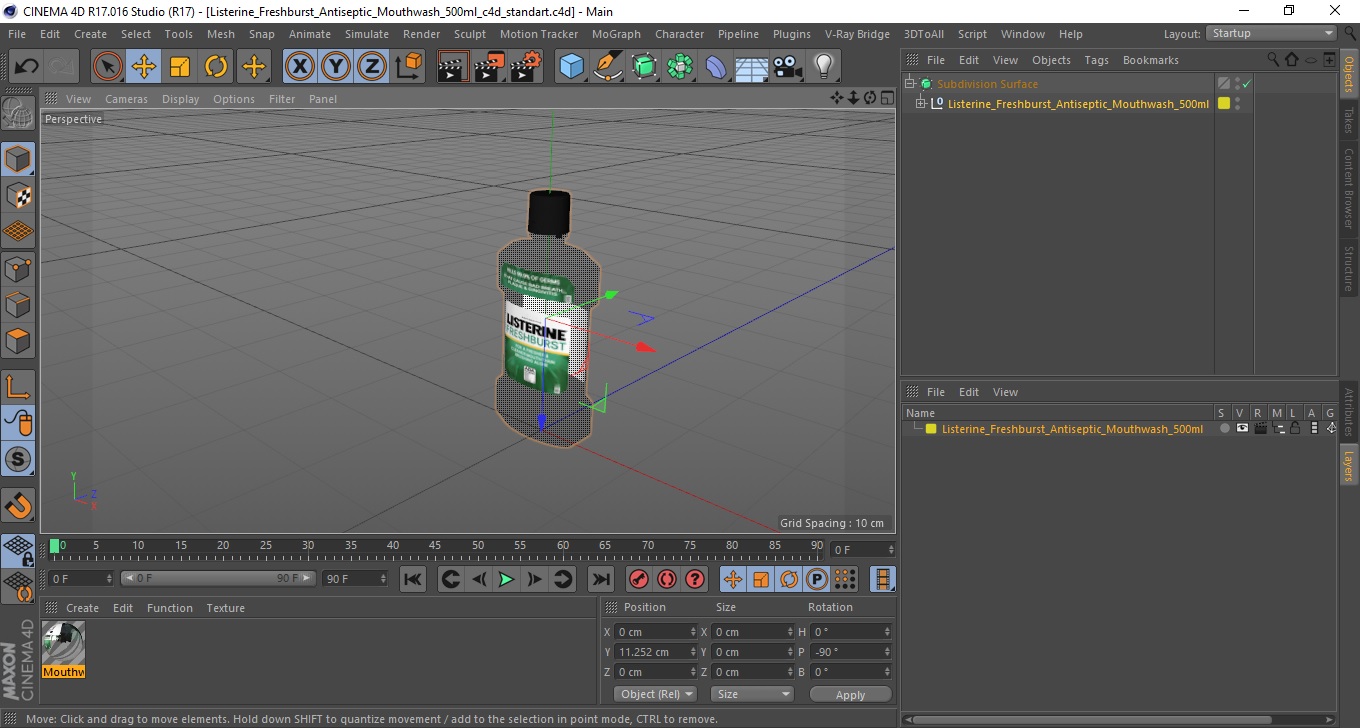Toggle Solo dot for Listerine layer
Image resolution: width=1360 pixels, height=728 pixels.
pyautogui.click(x=1224, y=429)
